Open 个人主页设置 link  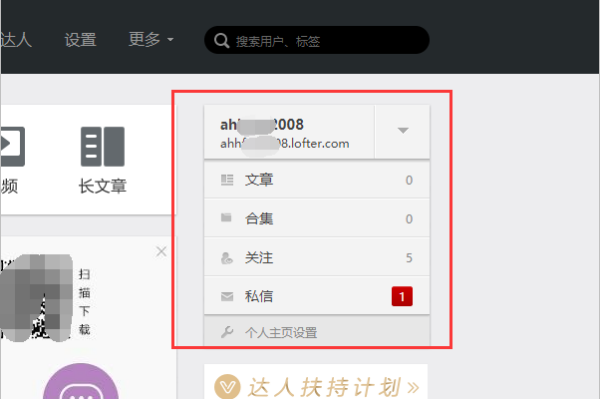[281, 332]
